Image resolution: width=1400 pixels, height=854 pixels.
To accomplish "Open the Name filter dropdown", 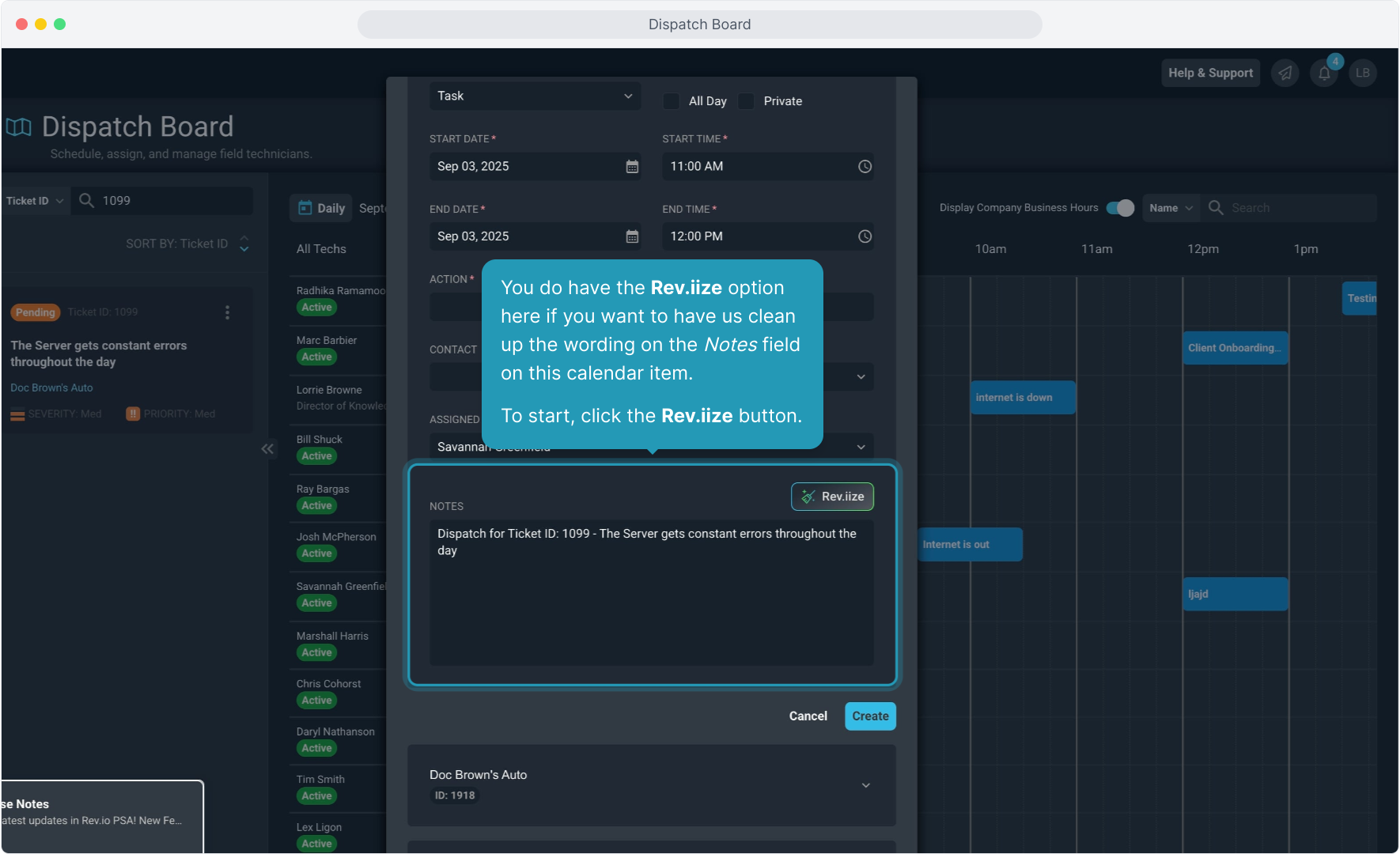I will pos(1171,208).
